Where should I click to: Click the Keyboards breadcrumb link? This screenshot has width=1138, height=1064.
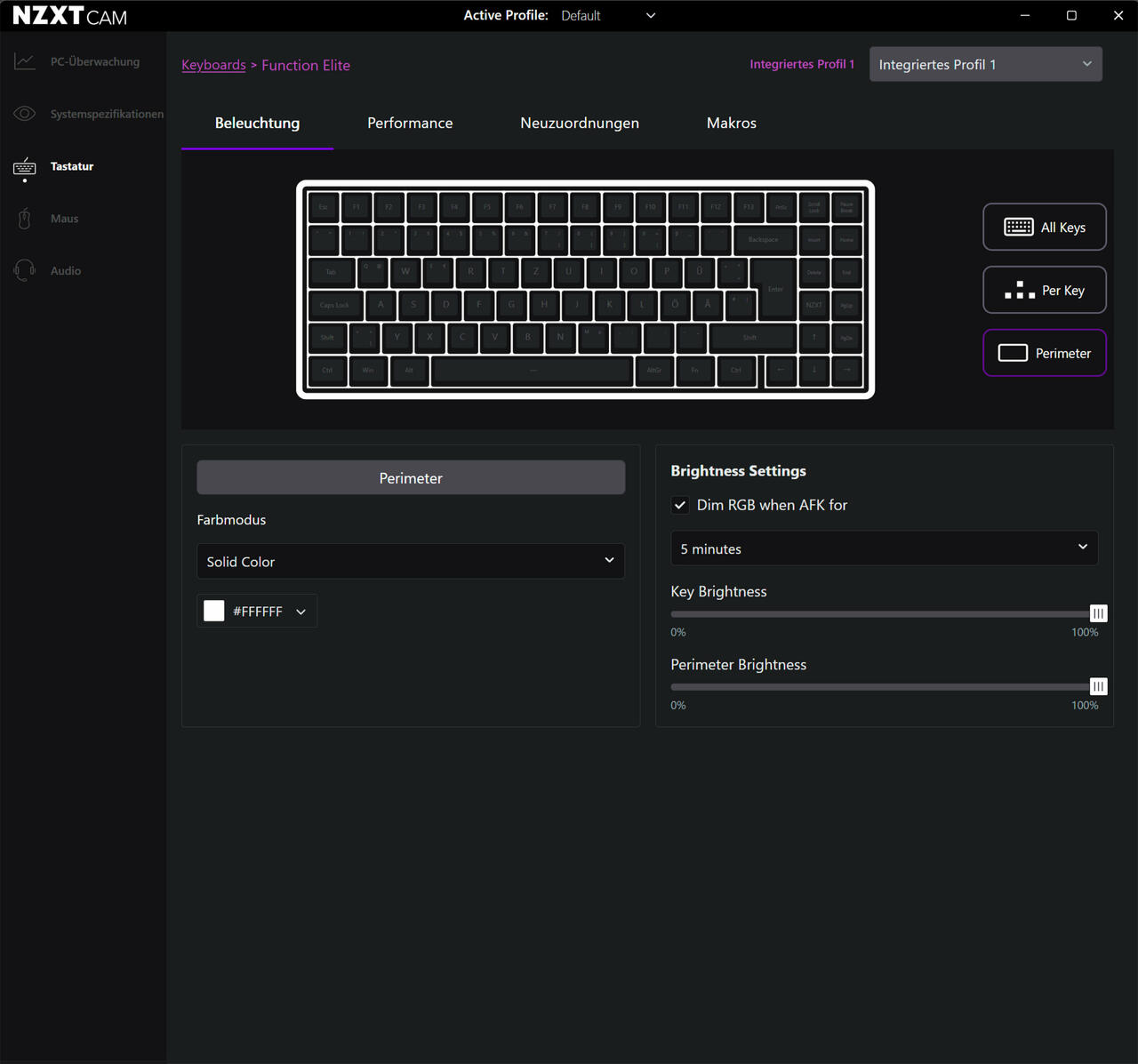(x=213, y=65)
